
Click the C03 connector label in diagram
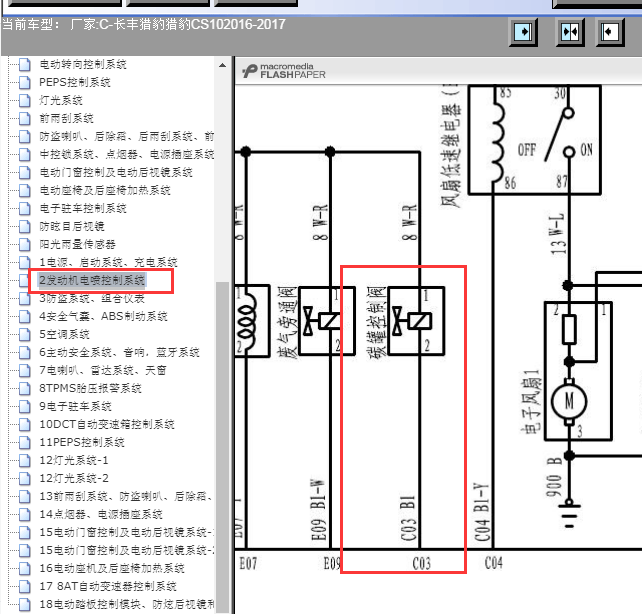pyautogui.click(x=422, y=564)
